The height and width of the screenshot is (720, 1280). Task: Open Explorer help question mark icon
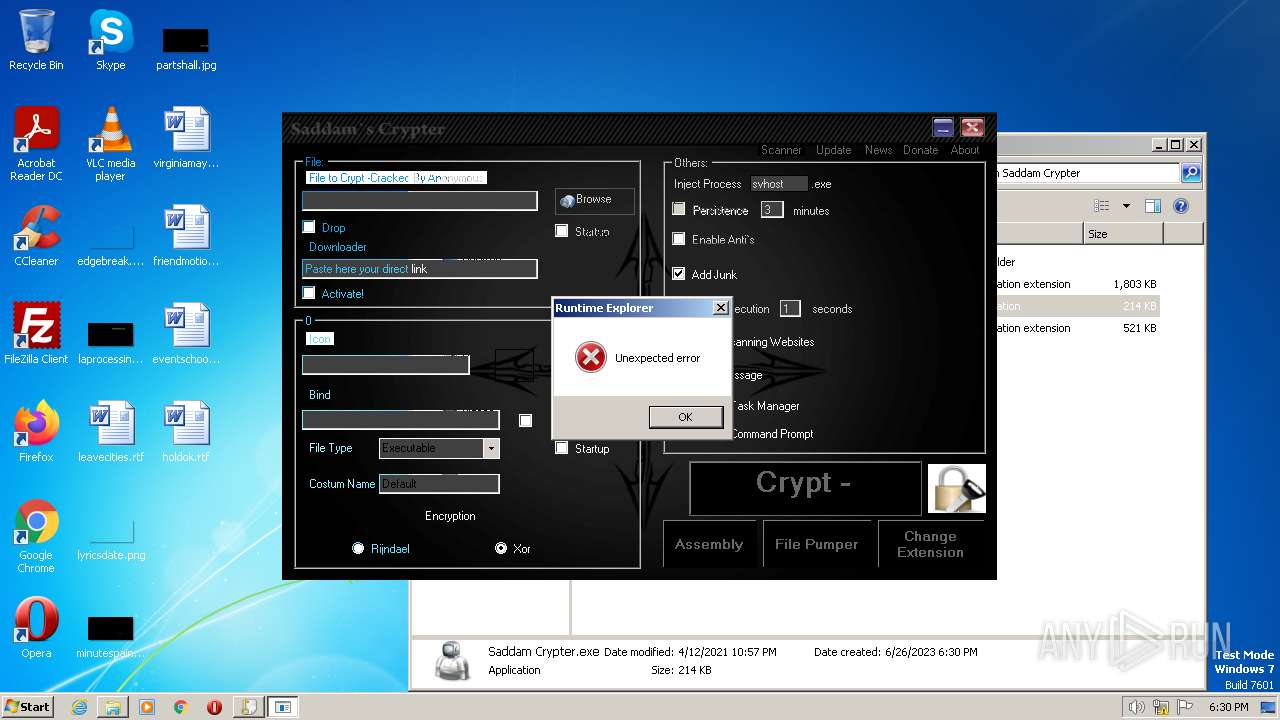(1180, 206)
